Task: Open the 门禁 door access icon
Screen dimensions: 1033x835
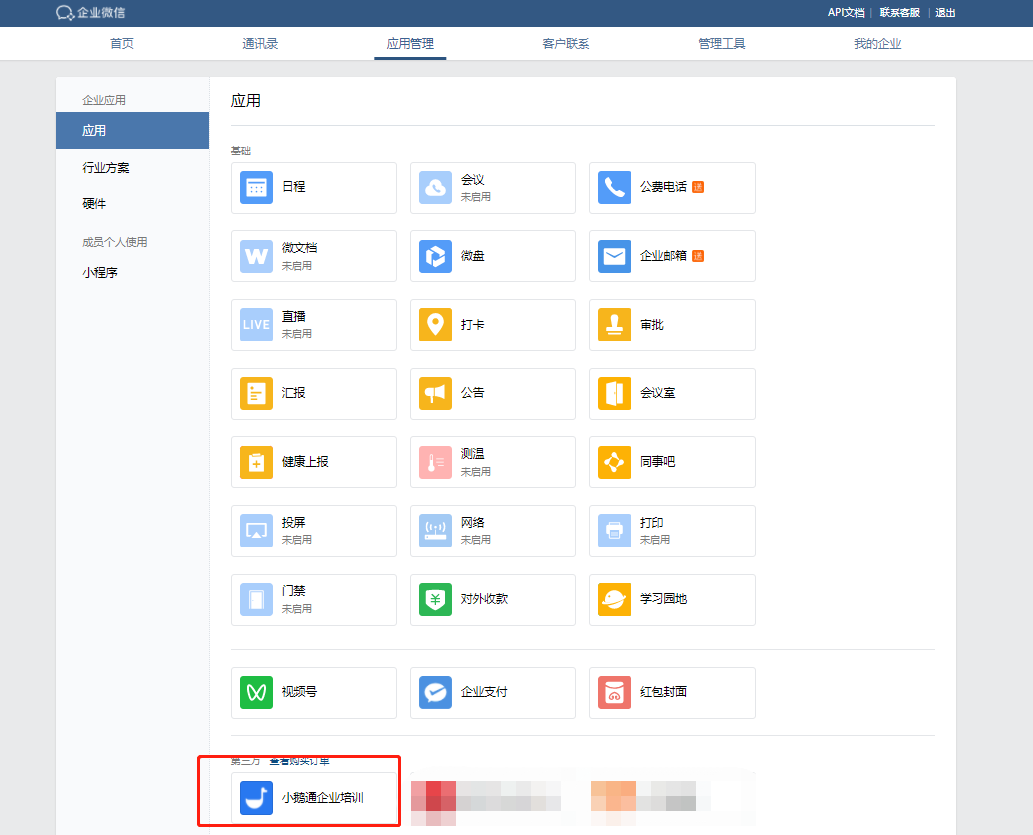Action: [x=256, y=599]
